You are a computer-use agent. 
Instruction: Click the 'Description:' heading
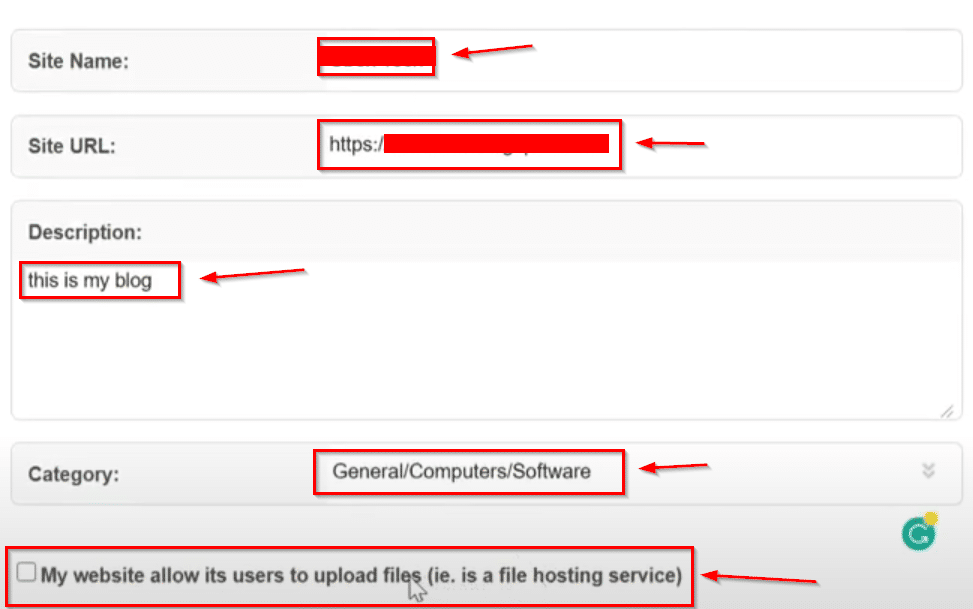click(x=85, y=232)
